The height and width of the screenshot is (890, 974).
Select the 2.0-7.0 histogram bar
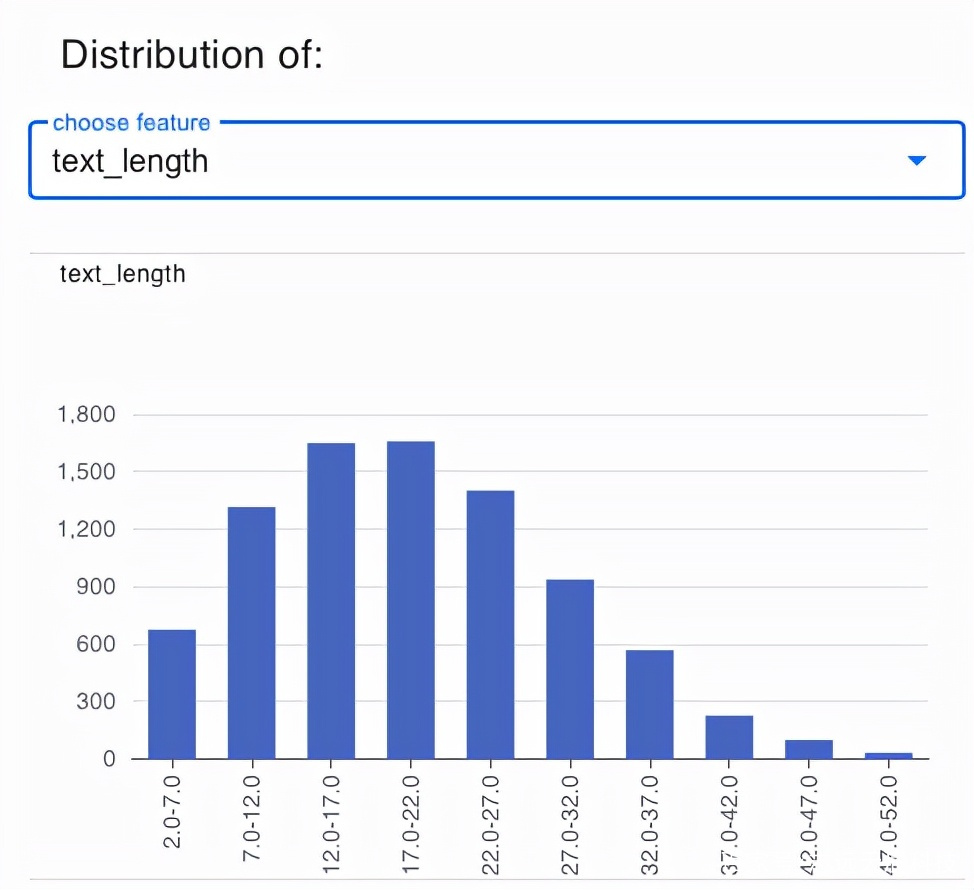tap(172, 694)
